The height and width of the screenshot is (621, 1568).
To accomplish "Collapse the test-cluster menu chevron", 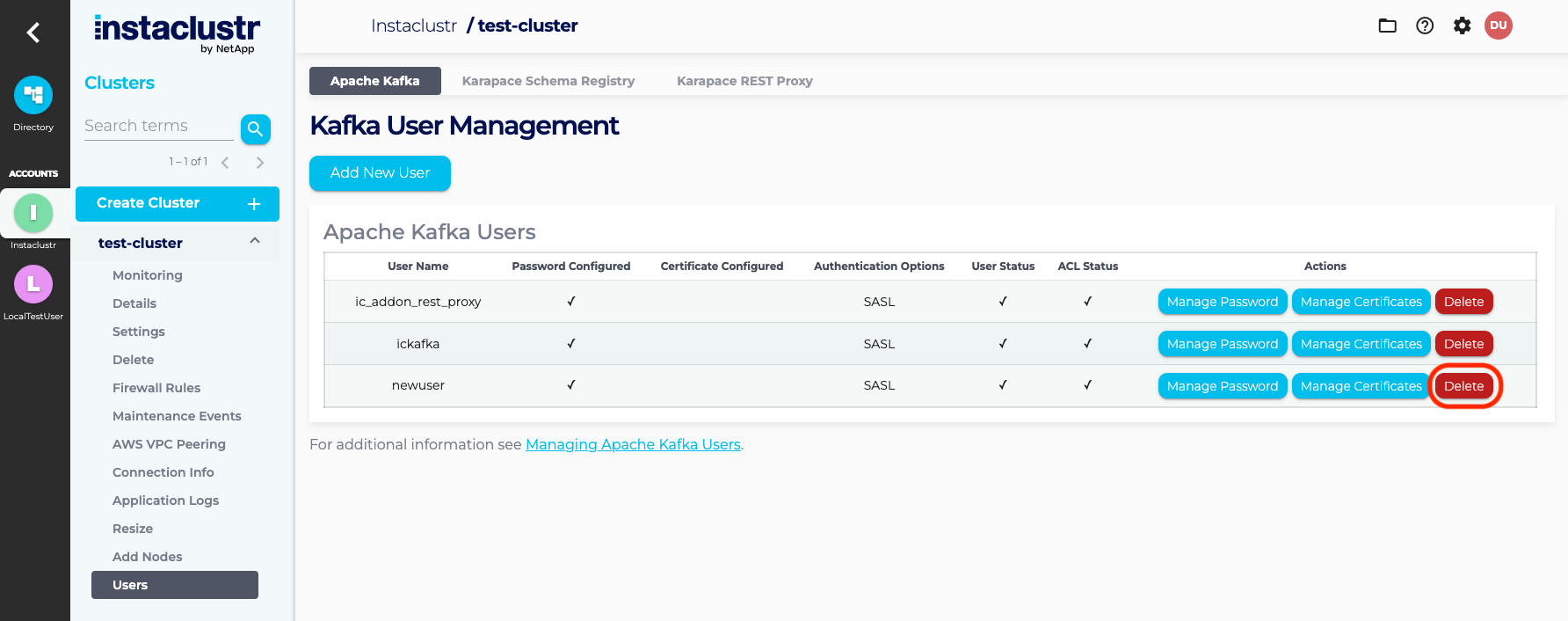I will [x=255, y=241].
